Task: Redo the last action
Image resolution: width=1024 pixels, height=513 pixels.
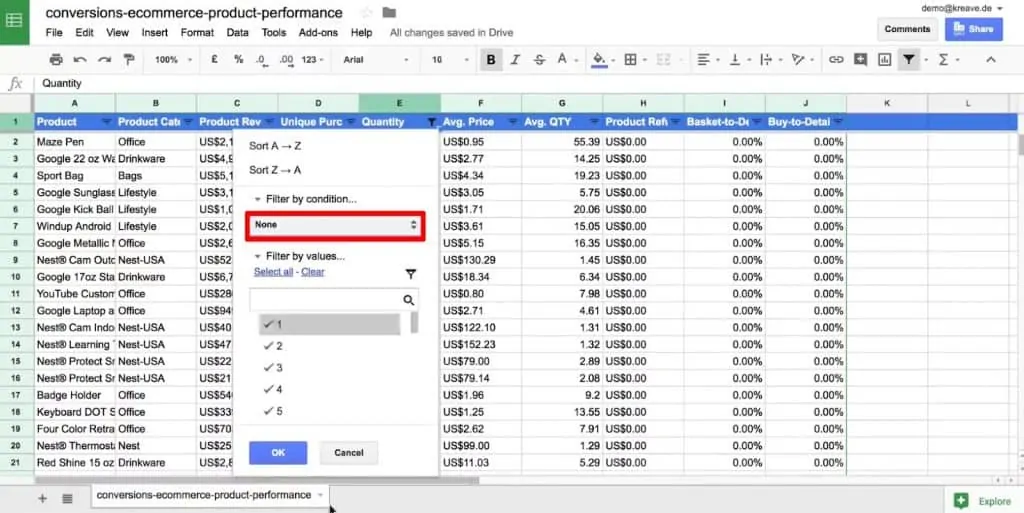Action: [x=104, y=59]
